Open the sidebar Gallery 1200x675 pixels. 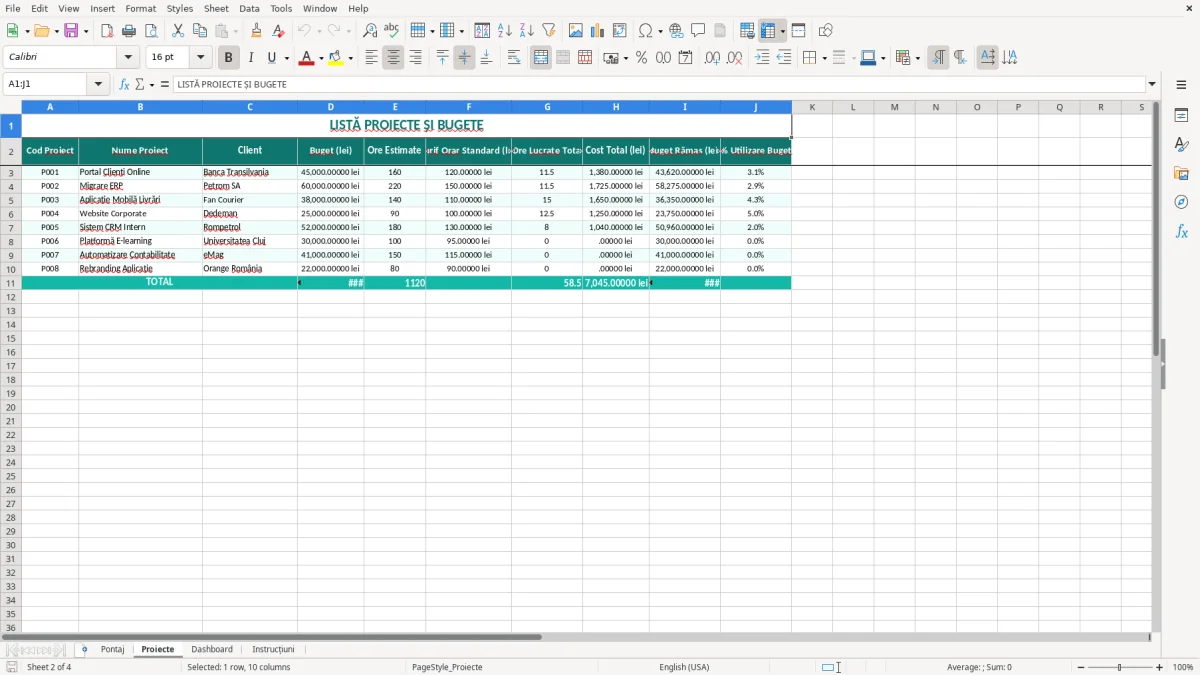tap(1181, 173)
